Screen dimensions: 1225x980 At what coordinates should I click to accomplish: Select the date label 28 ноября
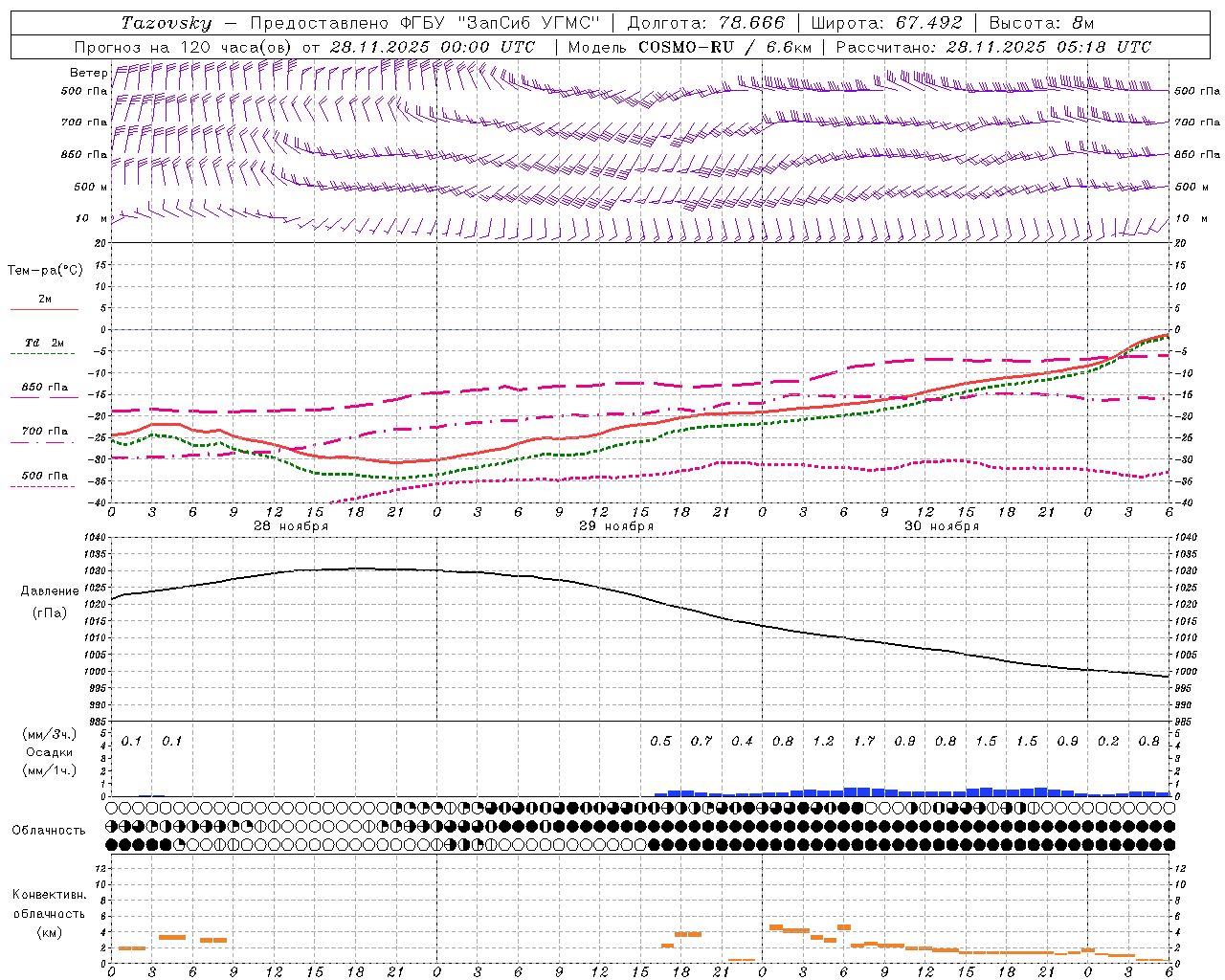[291, 526]
